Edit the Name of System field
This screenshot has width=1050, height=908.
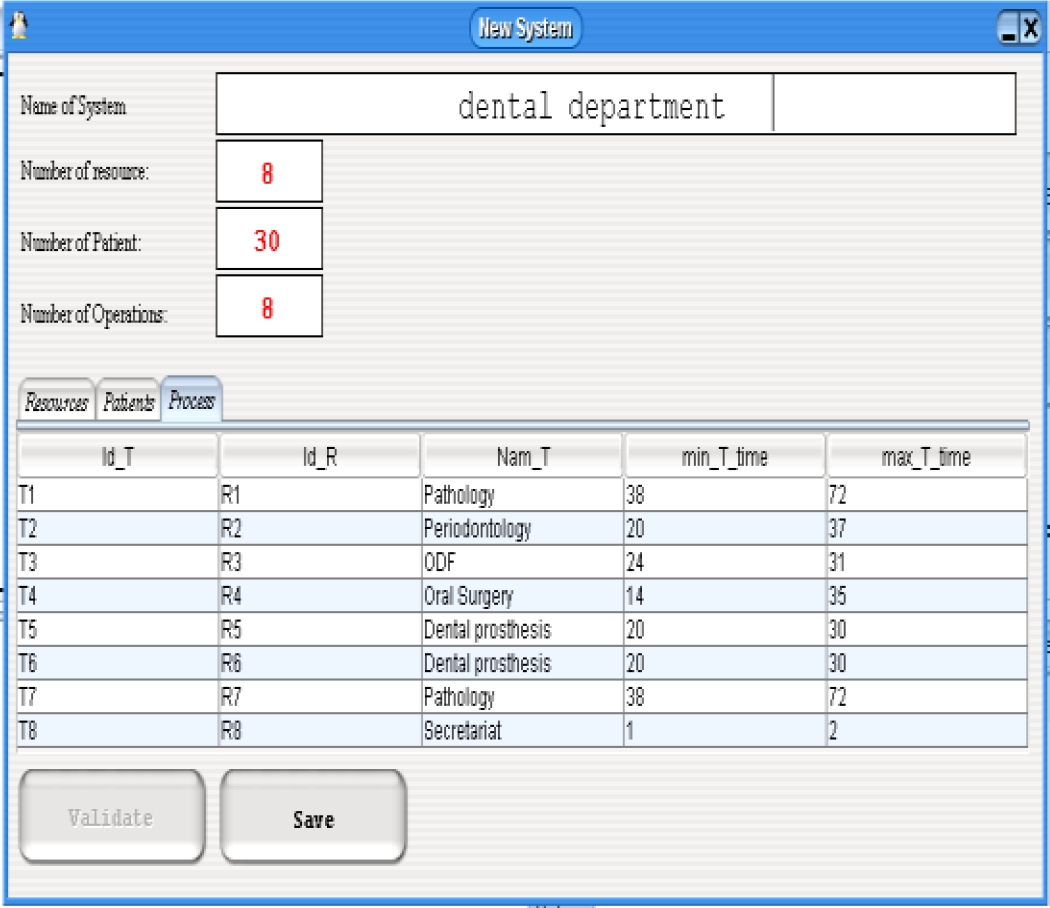coord(615,104)
